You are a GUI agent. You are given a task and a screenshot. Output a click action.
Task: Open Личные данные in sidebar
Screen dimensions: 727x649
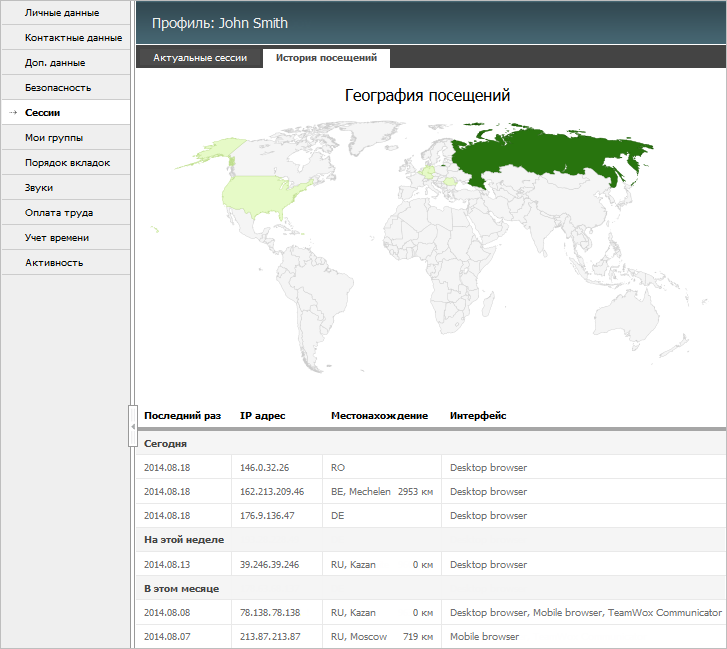(x=66, y=13)
